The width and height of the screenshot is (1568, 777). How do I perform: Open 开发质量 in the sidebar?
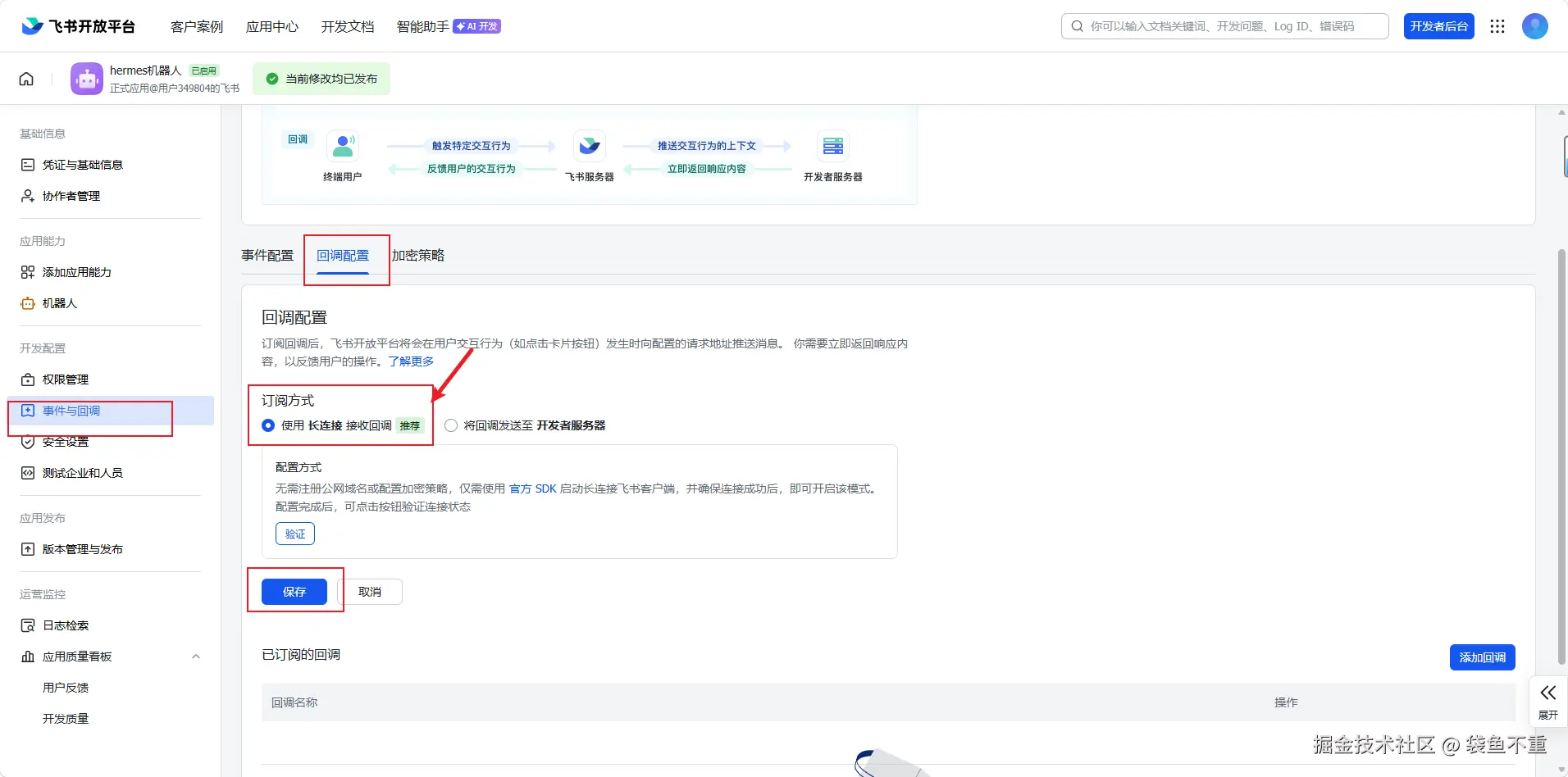66,719
